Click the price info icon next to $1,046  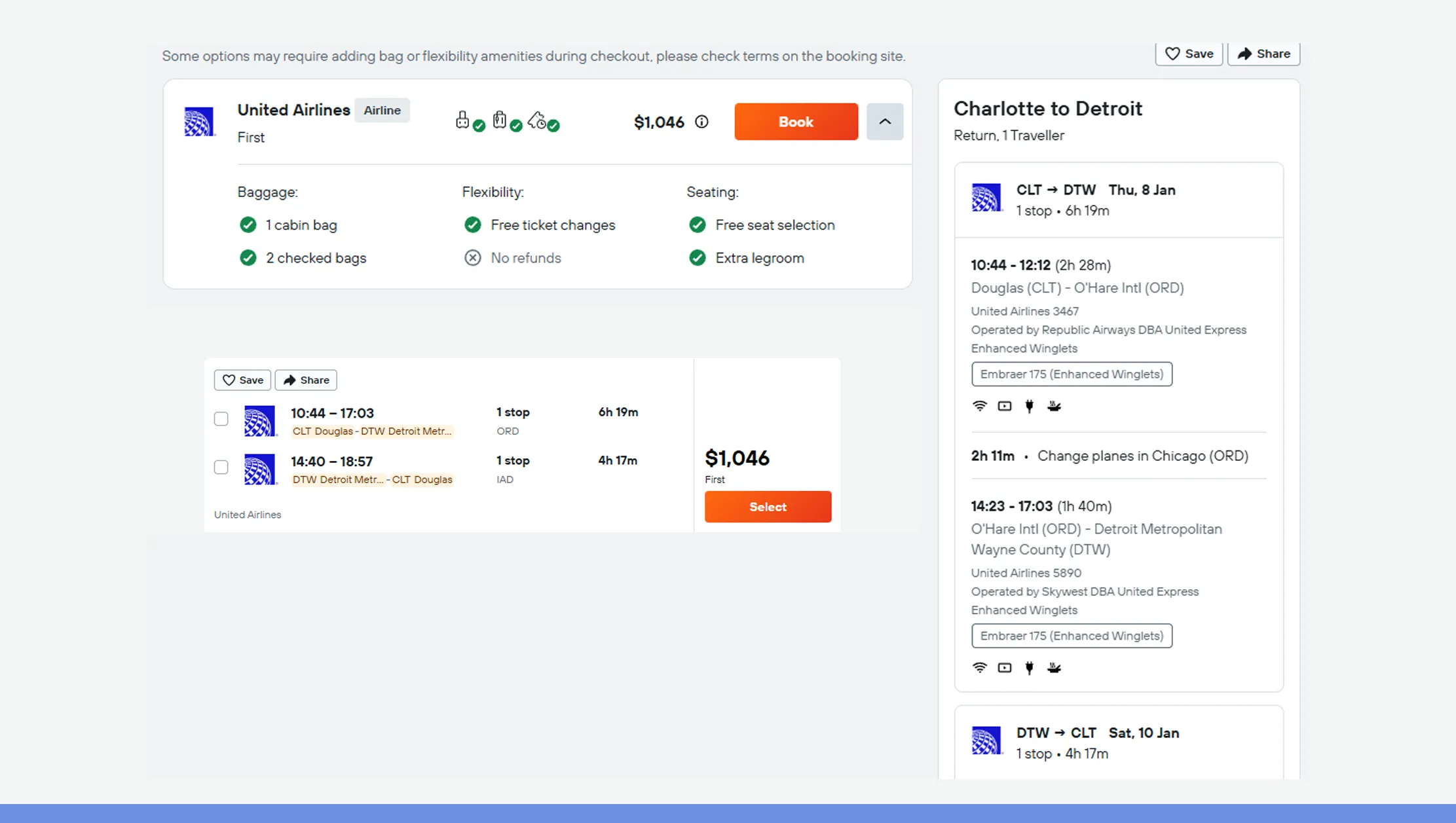coord(701,122)
